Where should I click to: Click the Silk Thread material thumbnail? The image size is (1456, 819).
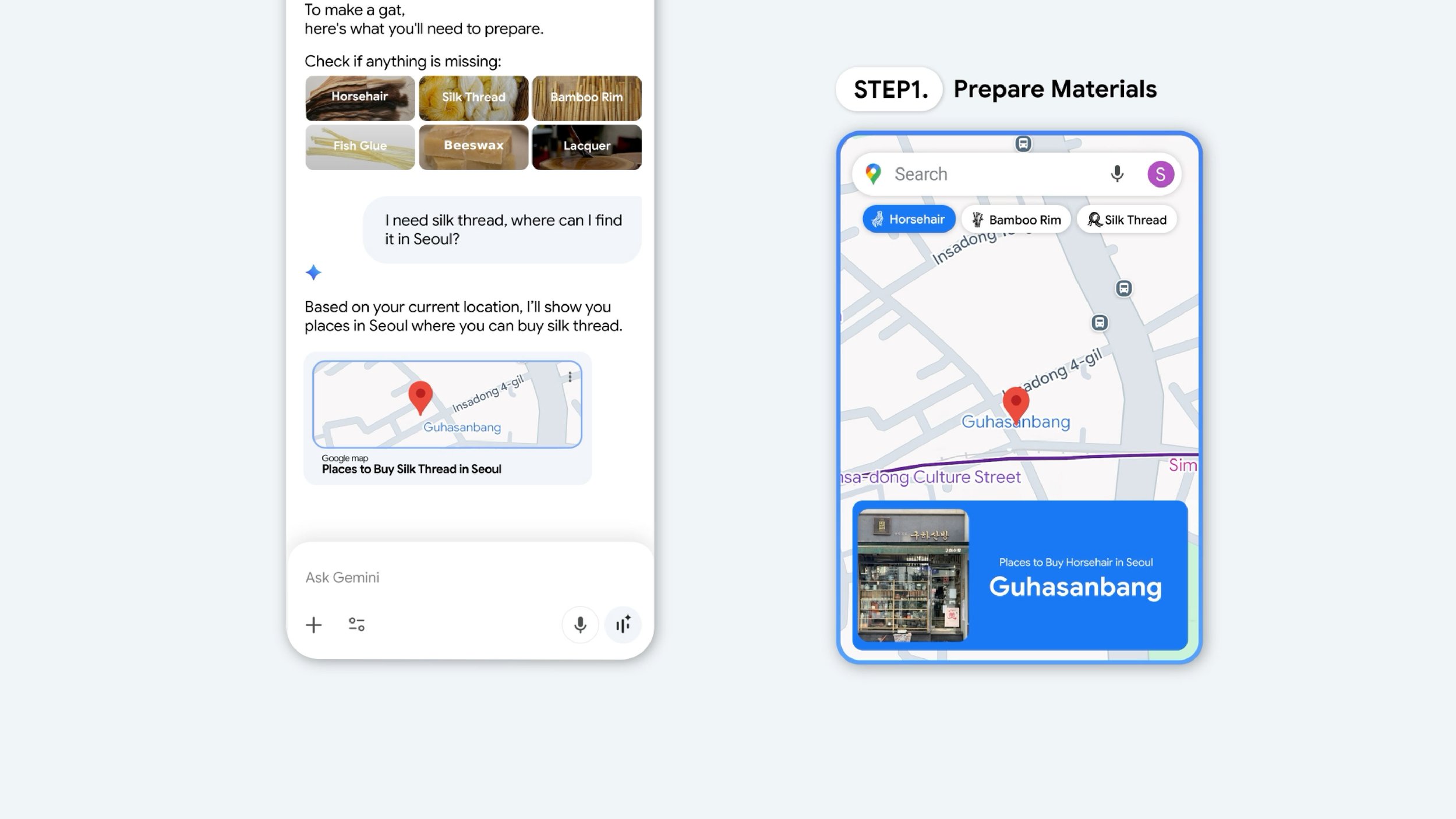pos(473,98)
